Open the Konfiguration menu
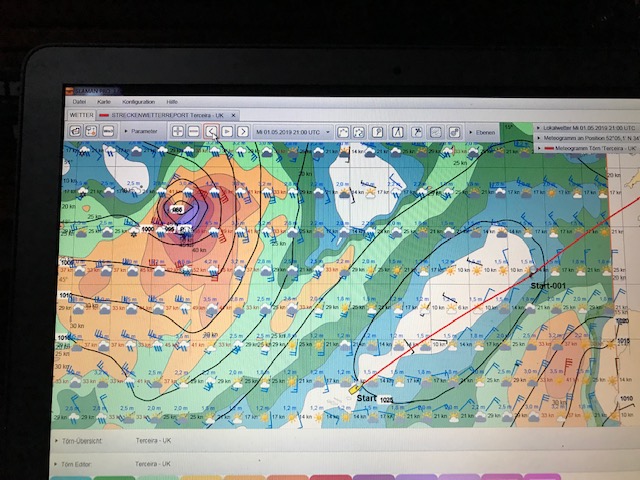 (138, 102)
